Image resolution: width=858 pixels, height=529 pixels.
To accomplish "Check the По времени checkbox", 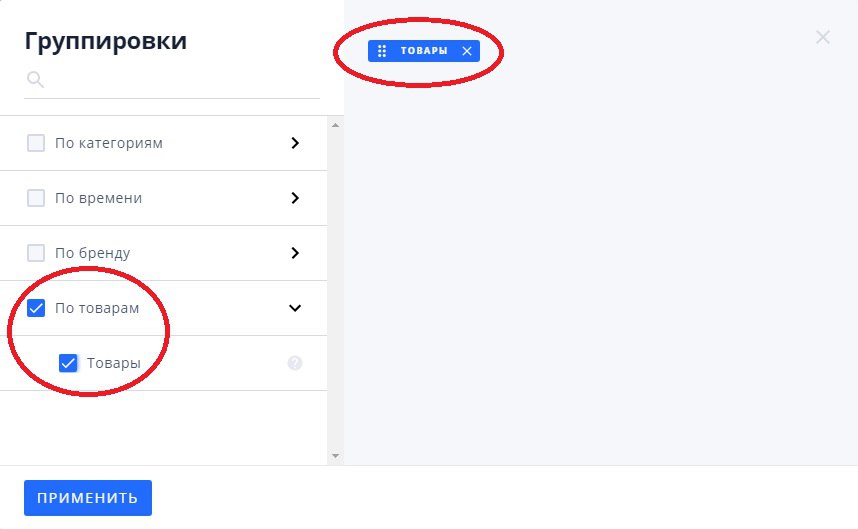I will click(36, 198).
